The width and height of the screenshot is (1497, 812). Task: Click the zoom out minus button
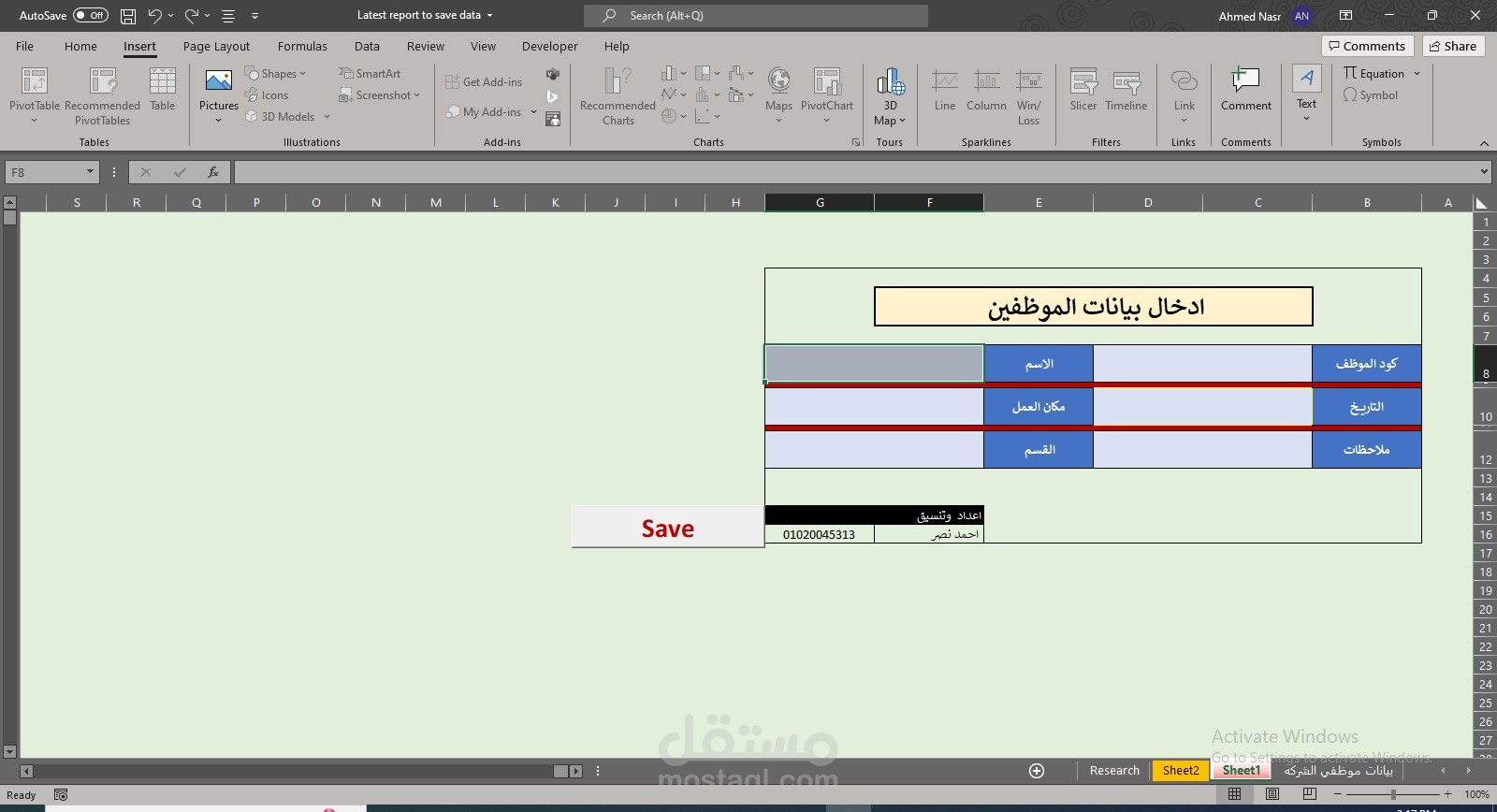(1338, 794)
